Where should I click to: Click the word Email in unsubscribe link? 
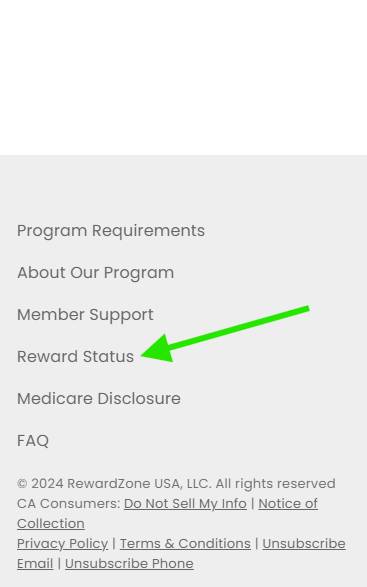click(35, 563)
